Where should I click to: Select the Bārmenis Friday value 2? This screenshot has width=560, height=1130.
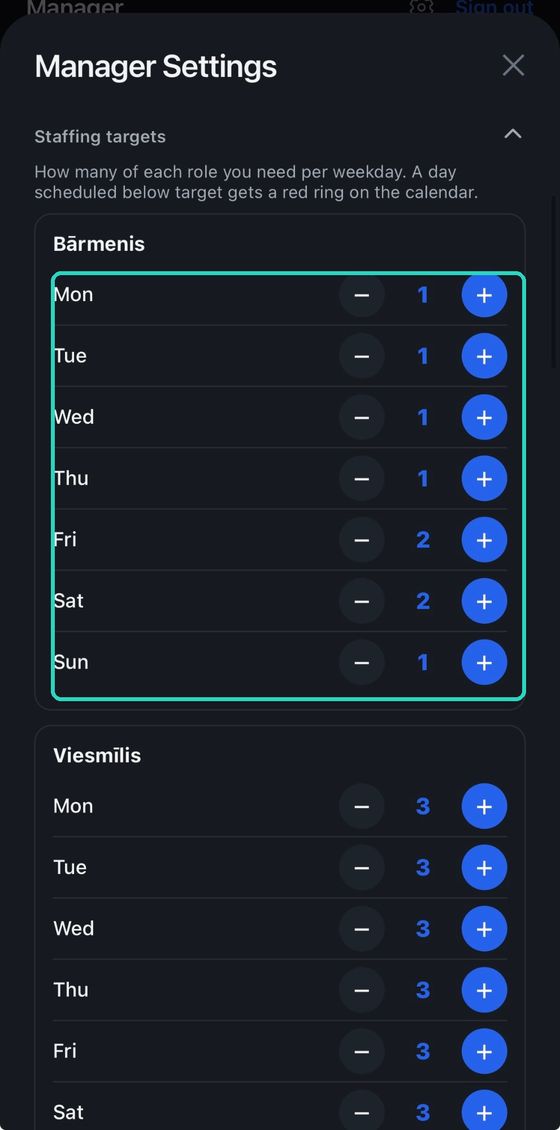[423, 540]
